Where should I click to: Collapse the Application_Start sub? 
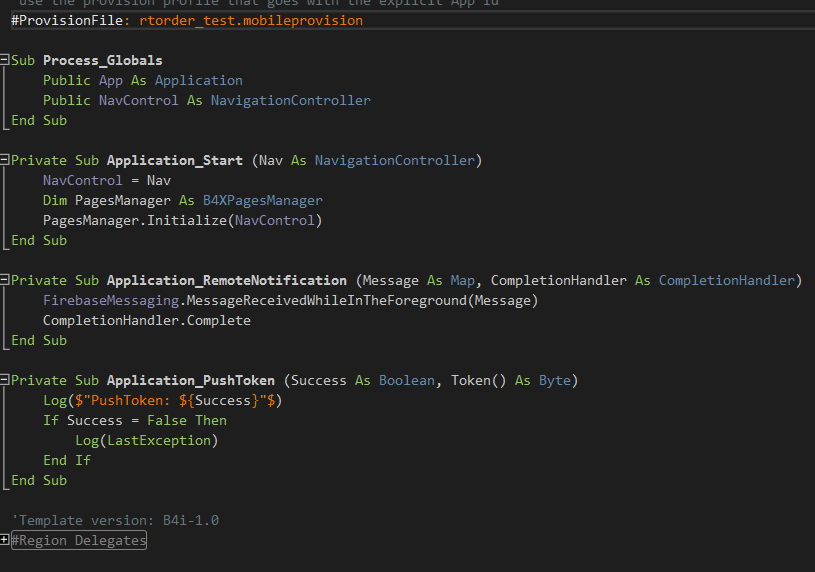5,160
